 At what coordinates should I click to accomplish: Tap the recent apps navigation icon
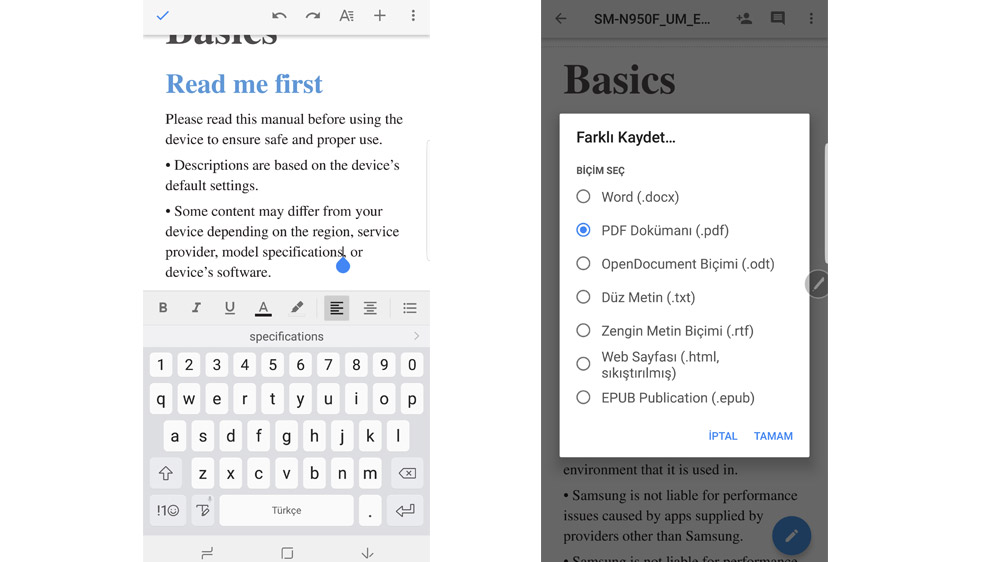(207, 553)
